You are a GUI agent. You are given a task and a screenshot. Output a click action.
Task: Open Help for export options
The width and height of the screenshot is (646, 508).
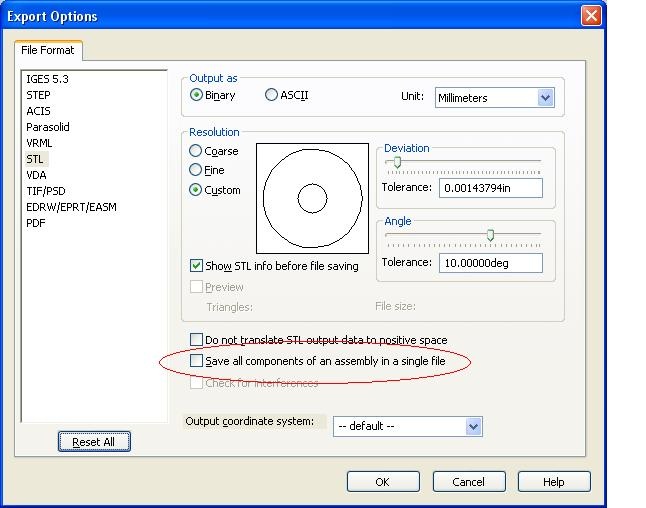pyautogui.click(x=554, y=482)
